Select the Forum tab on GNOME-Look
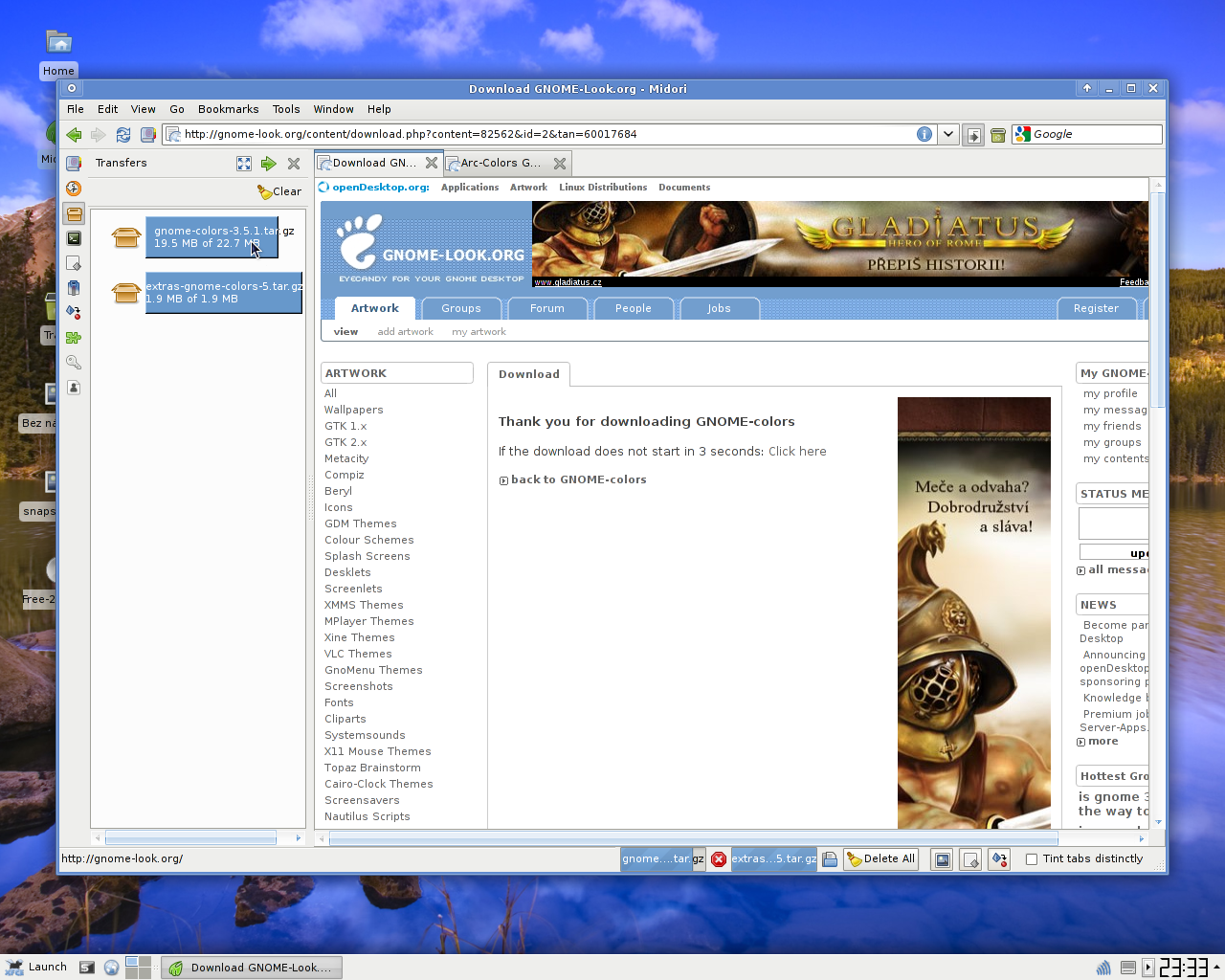Screen dimensions: 1225x980 coord(547,308)
